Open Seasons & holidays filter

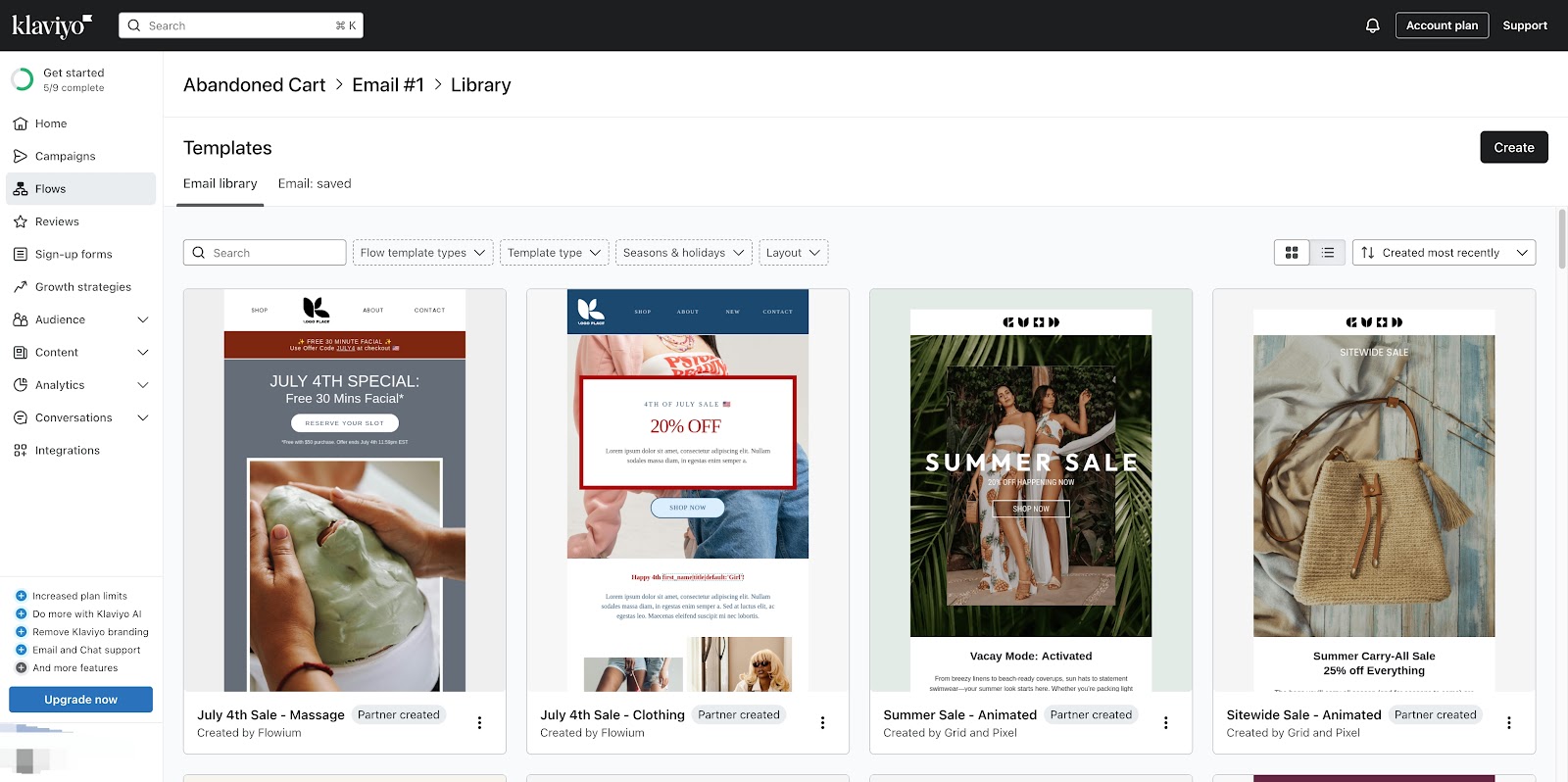[684, 253]
